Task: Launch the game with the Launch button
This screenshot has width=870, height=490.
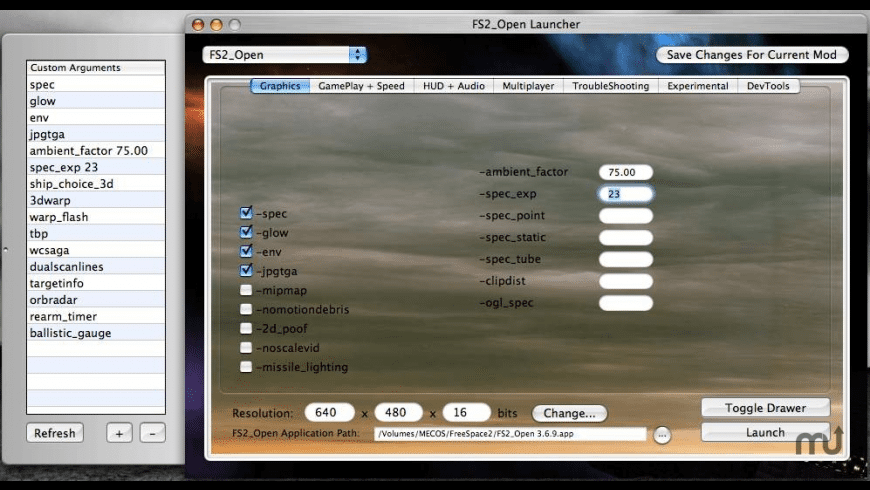Action: coord(765,432)
